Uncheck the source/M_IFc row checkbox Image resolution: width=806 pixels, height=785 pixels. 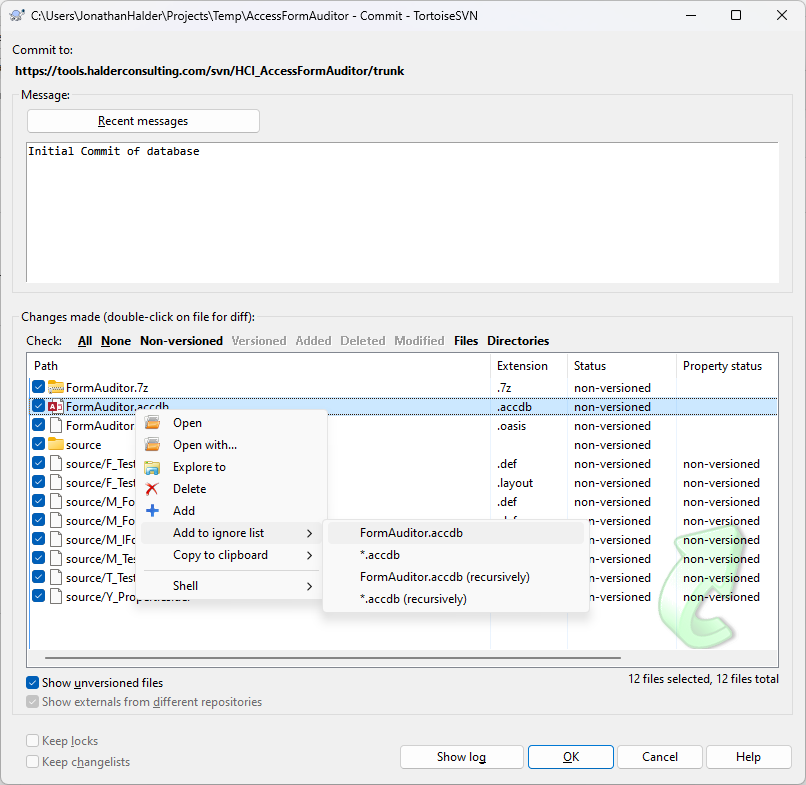(39, 539)
